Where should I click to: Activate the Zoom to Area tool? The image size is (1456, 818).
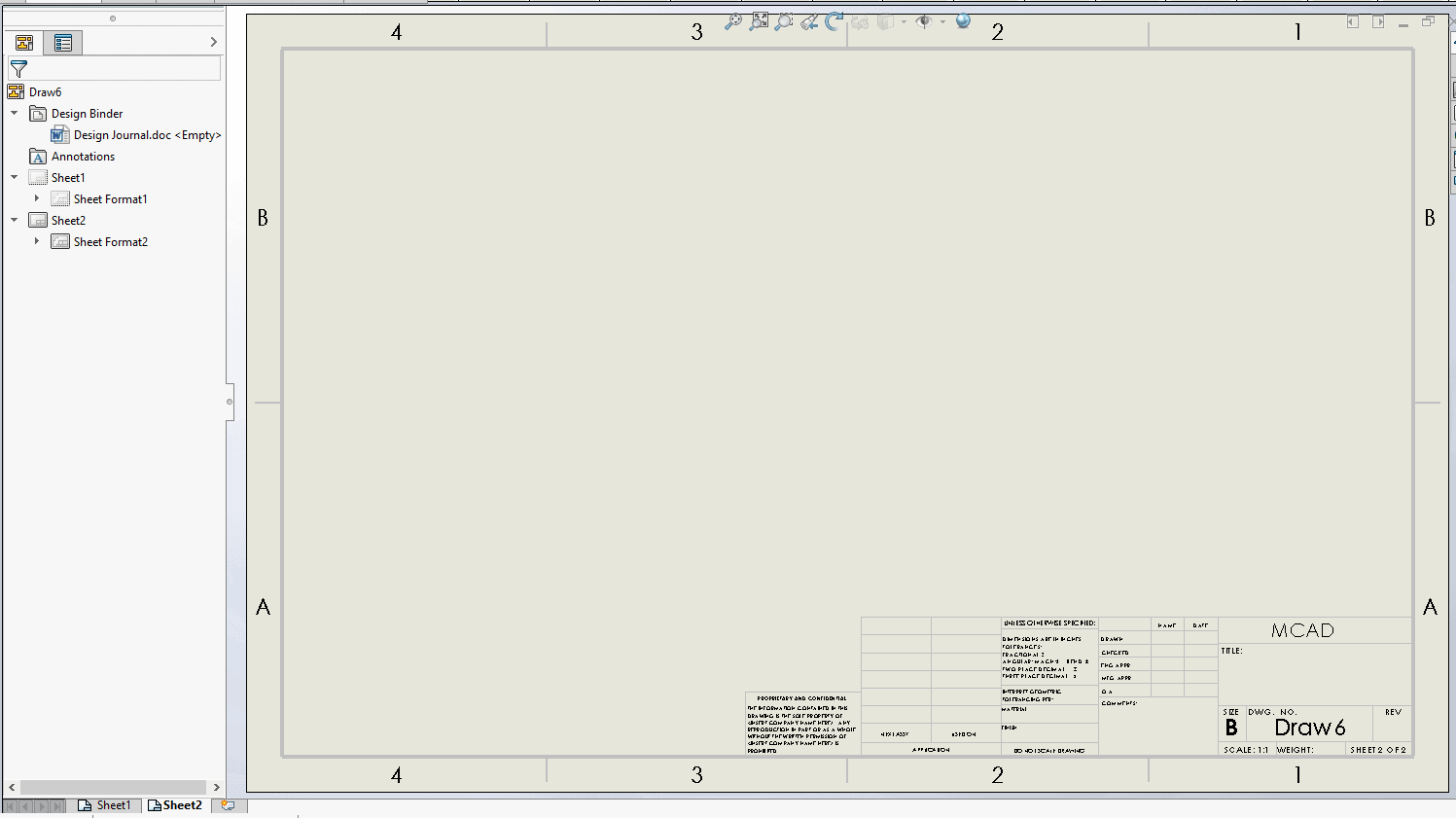point(783,21)
